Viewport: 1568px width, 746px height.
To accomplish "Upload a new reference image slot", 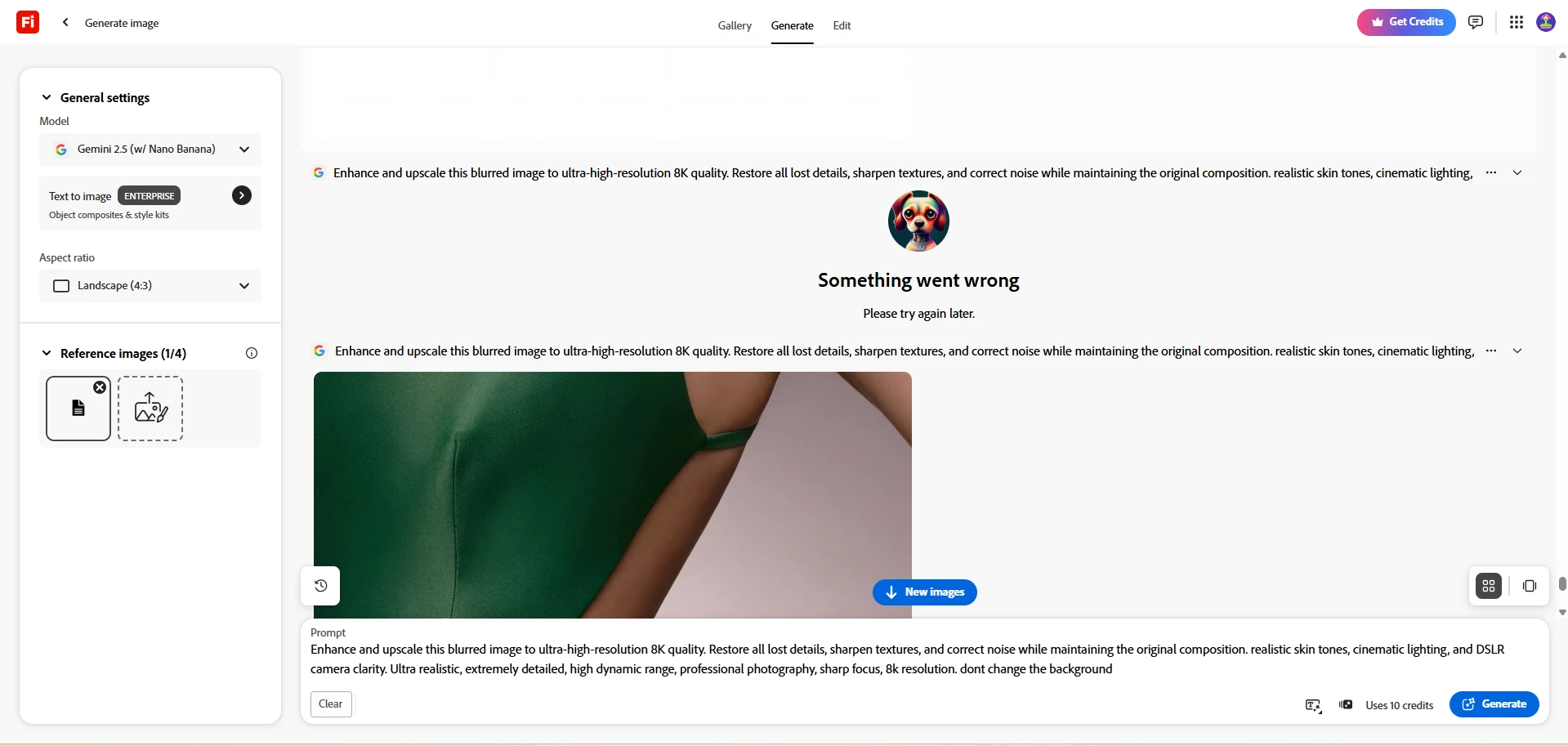I will pos(150,409).
